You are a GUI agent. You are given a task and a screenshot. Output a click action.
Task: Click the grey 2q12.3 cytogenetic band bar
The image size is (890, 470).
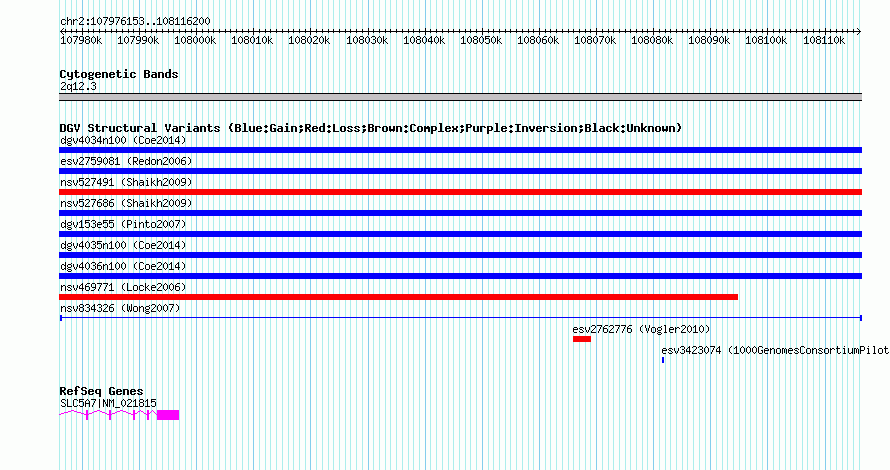pos(460,97)
